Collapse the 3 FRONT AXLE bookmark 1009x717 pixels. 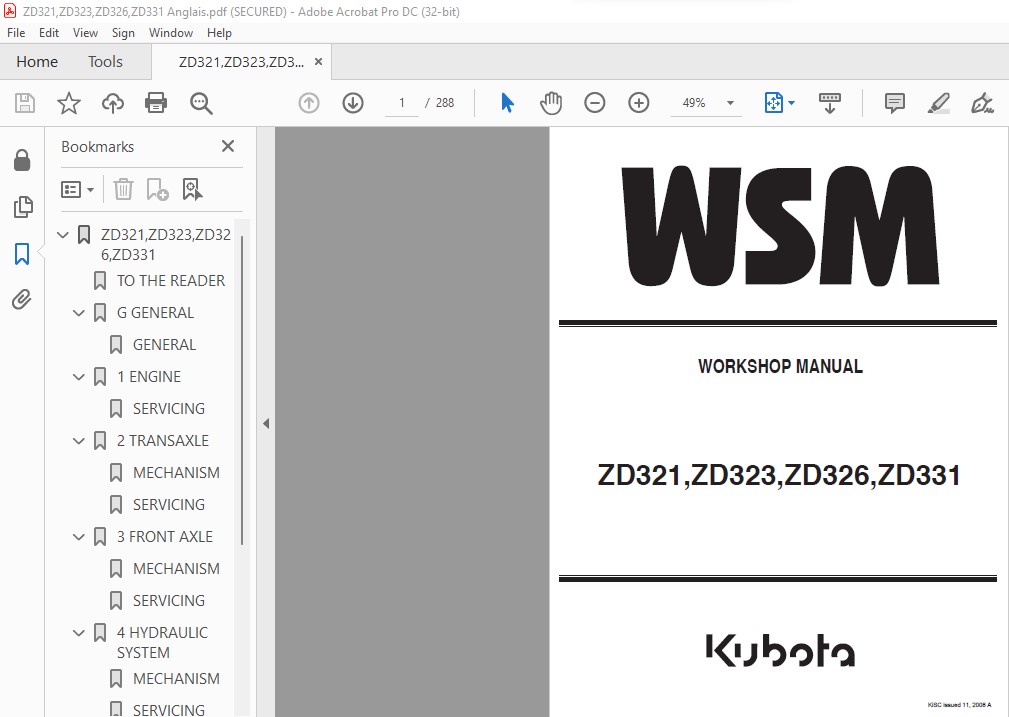coord(79,537)
